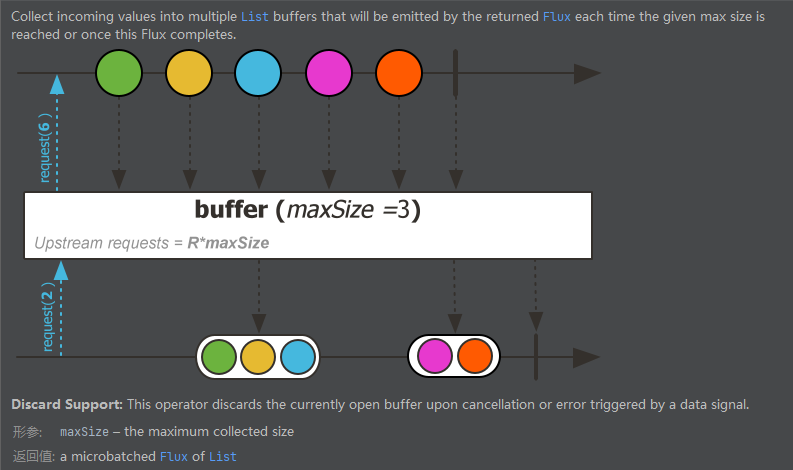The image size is (793, 470).
Task: Click the buffer (maxSize =3) operator title
Action: click(308, 210)
